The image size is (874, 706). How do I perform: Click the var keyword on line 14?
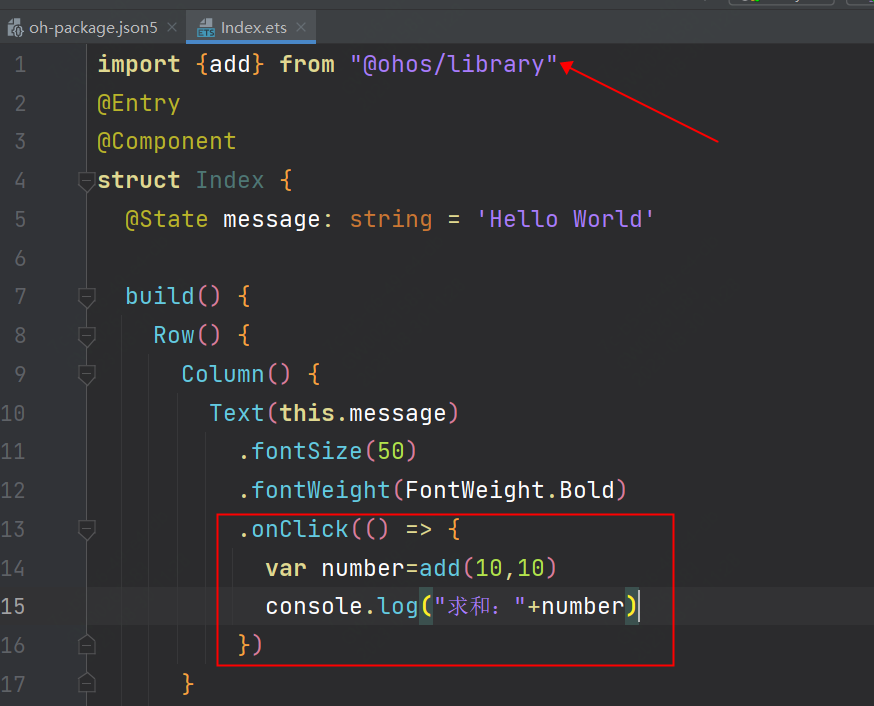coord(286,568)
